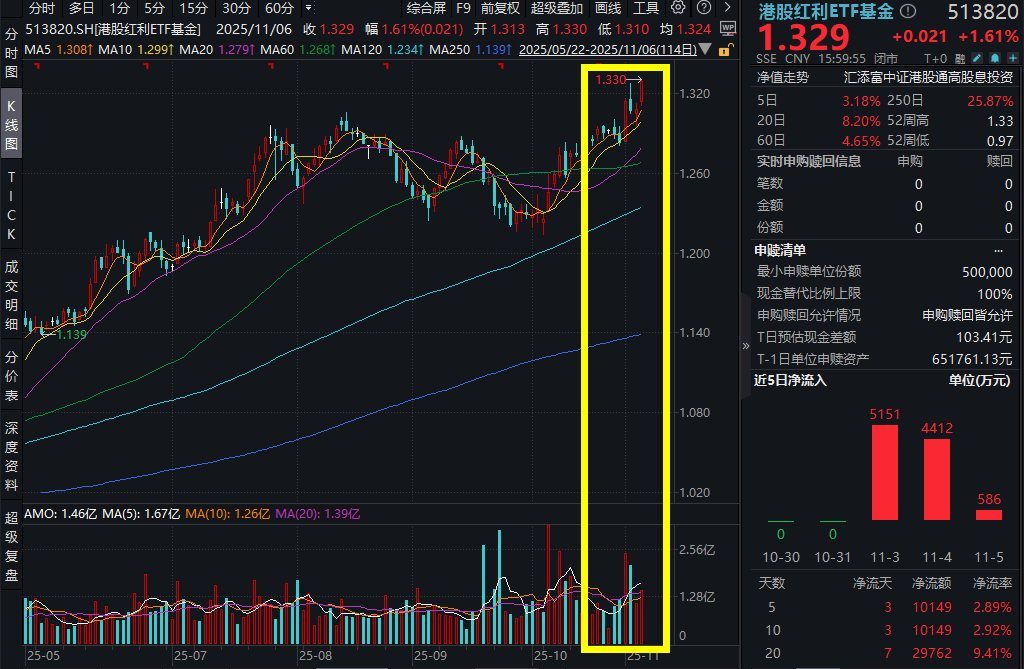Open the 2025/05/22-2025/11/06 date range link

608,48
